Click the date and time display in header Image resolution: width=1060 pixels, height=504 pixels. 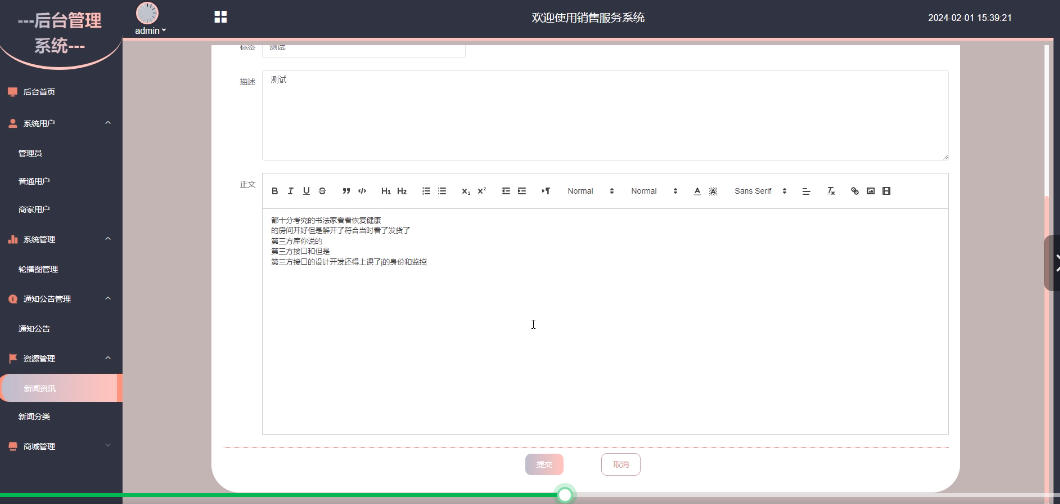point(969,18)
